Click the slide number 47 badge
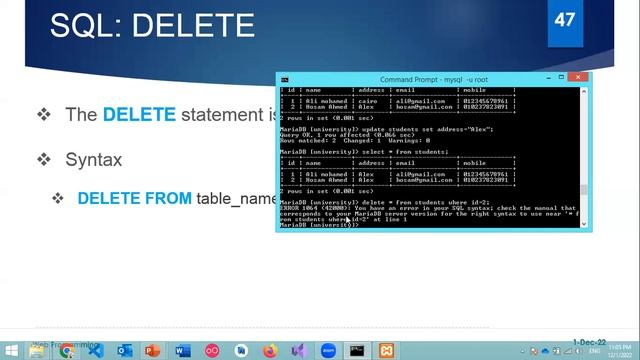The image size is (640, 360). coord(565,23)
